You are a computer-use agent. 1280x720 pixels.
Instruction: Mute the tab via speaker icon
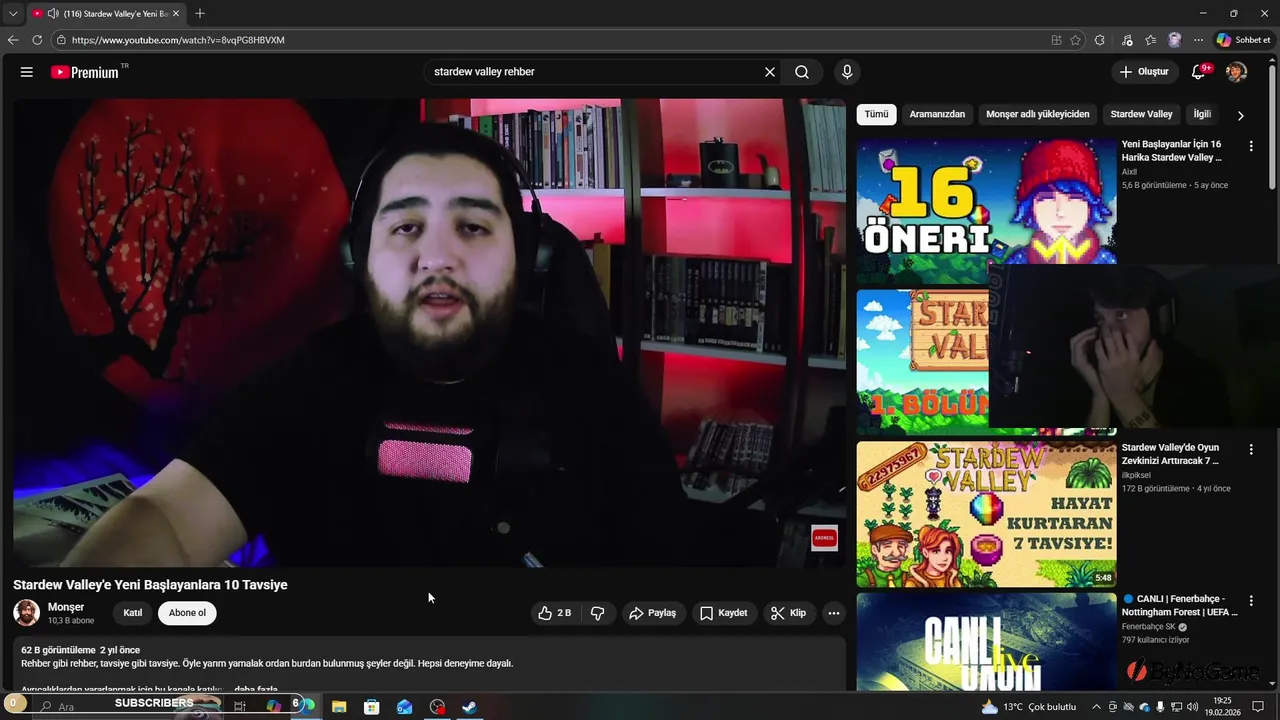click(52, 13)
